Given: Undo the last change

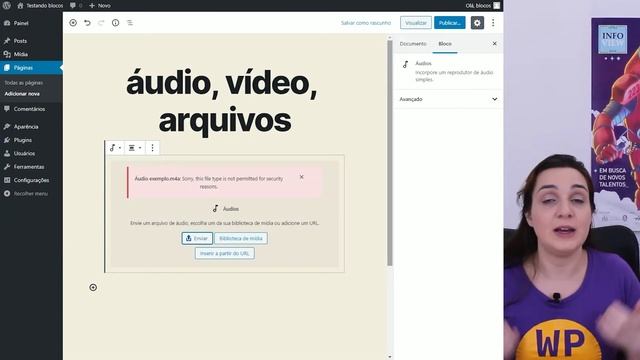Looking at the screenshot, I should click(x=87, y=23).
